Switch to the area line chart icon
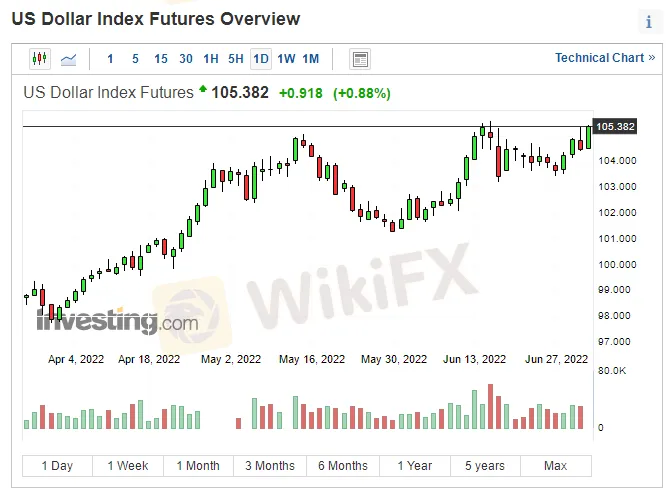 69,59
